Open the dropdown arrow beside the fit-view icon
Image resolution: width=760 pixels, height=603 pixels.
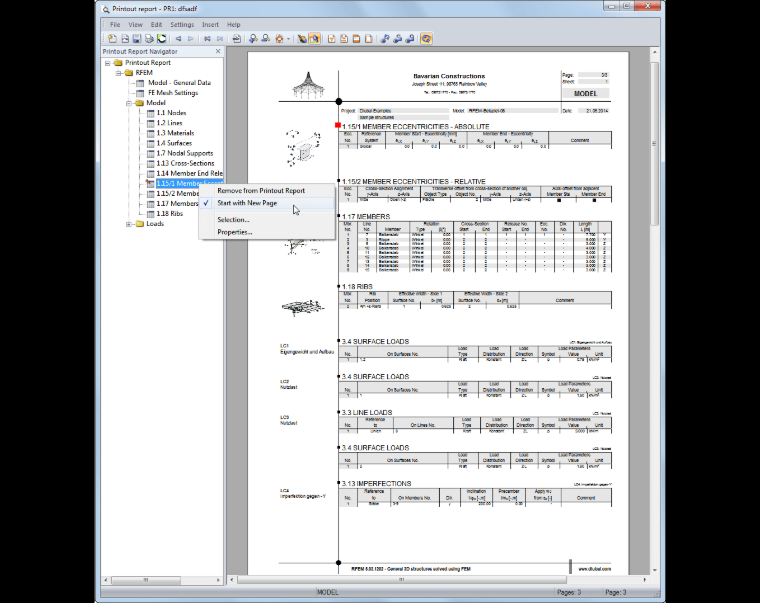tap(288, 39)
